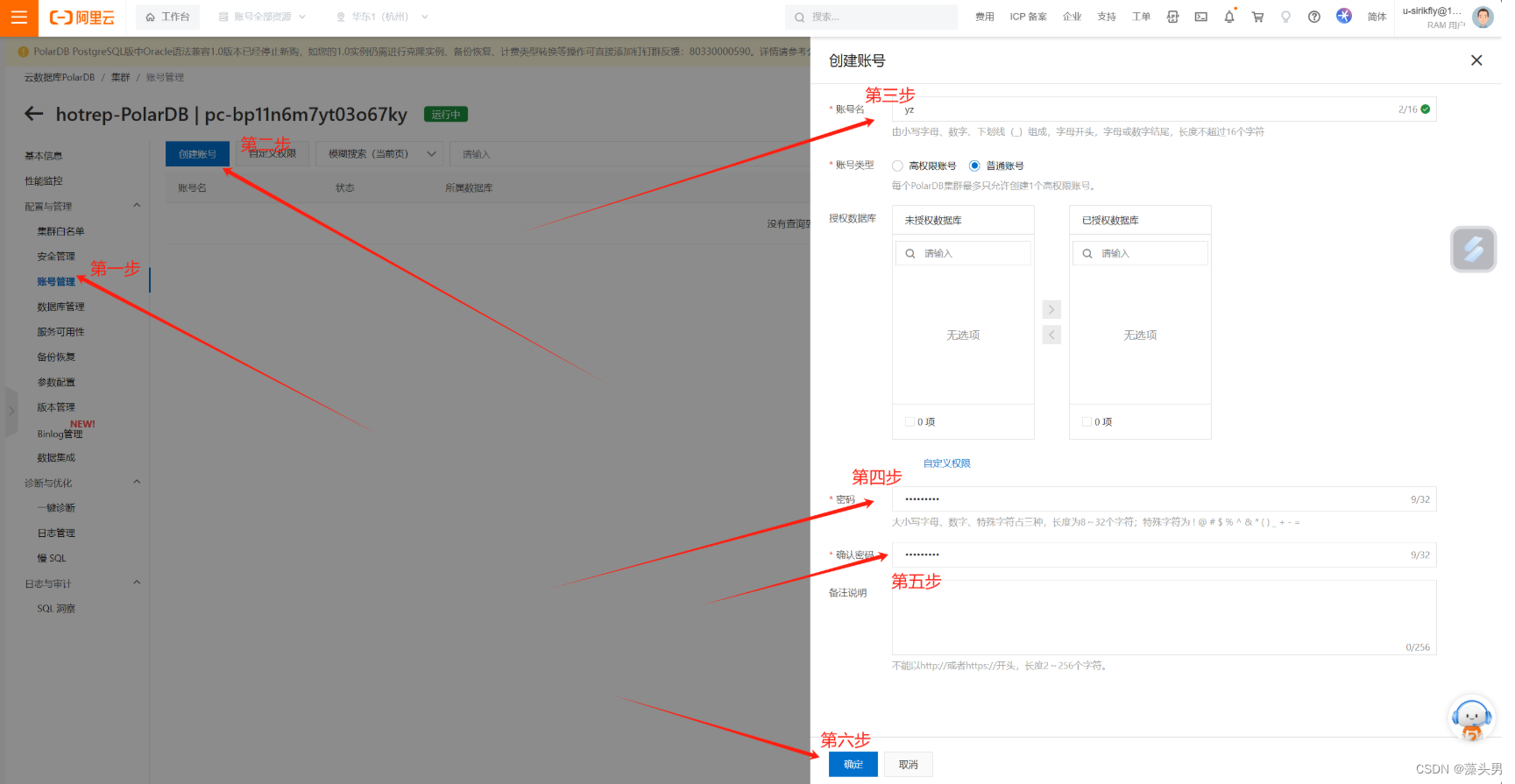Click the 云数据库PolarDB breadcrumb

pyautogui.click(x=60, y=77)
